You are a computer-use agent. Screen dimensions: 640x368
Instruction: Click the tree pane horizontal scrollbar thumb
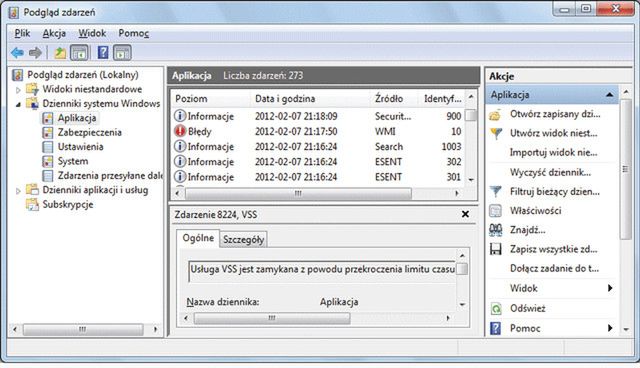(x=82, y=329)
